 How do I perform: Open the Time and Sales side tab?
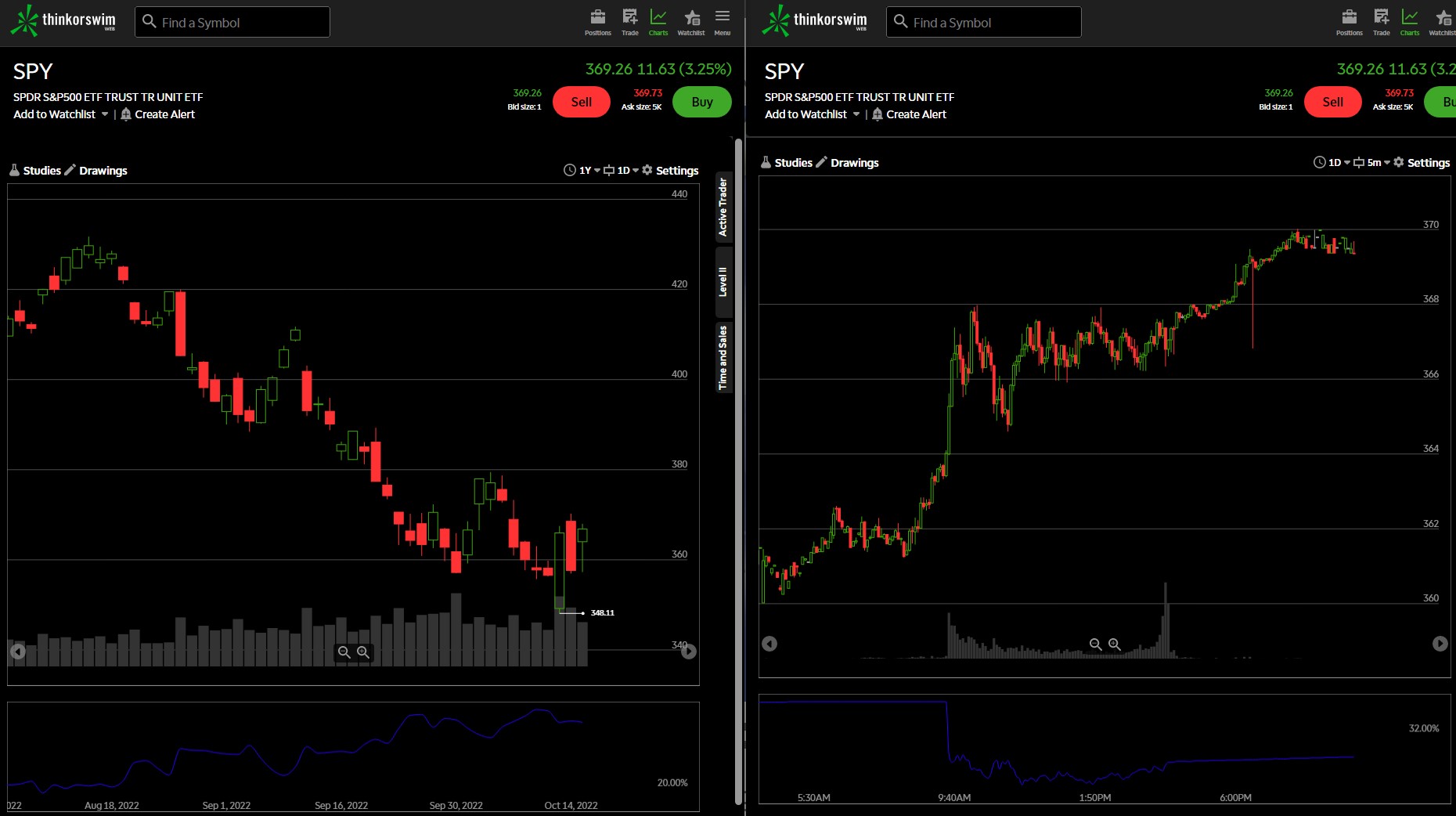click(723, 357)
